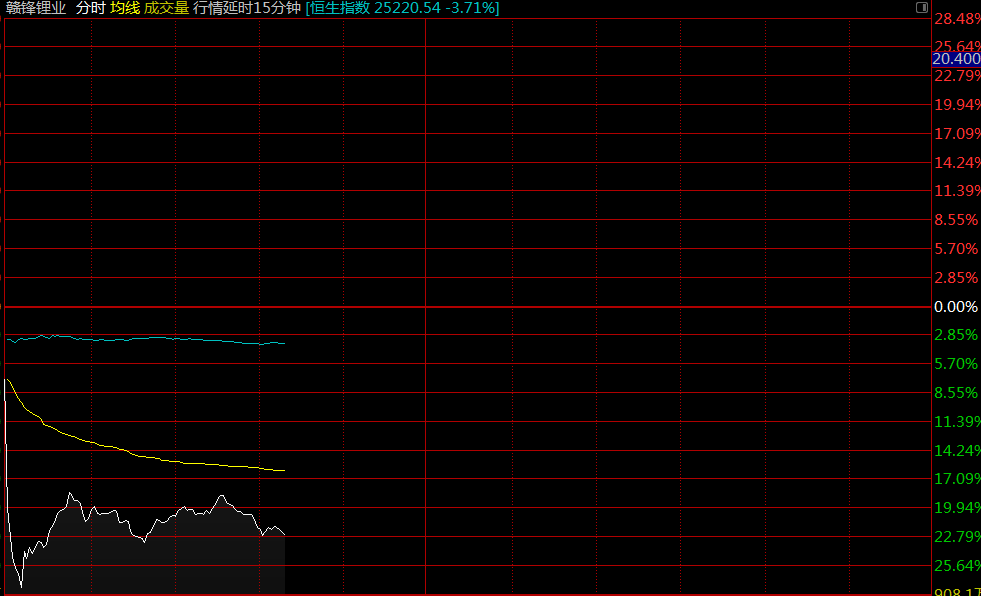981x596 pixels.
Task: Click the 恒生指数 index name
Action: pos(340,8)
